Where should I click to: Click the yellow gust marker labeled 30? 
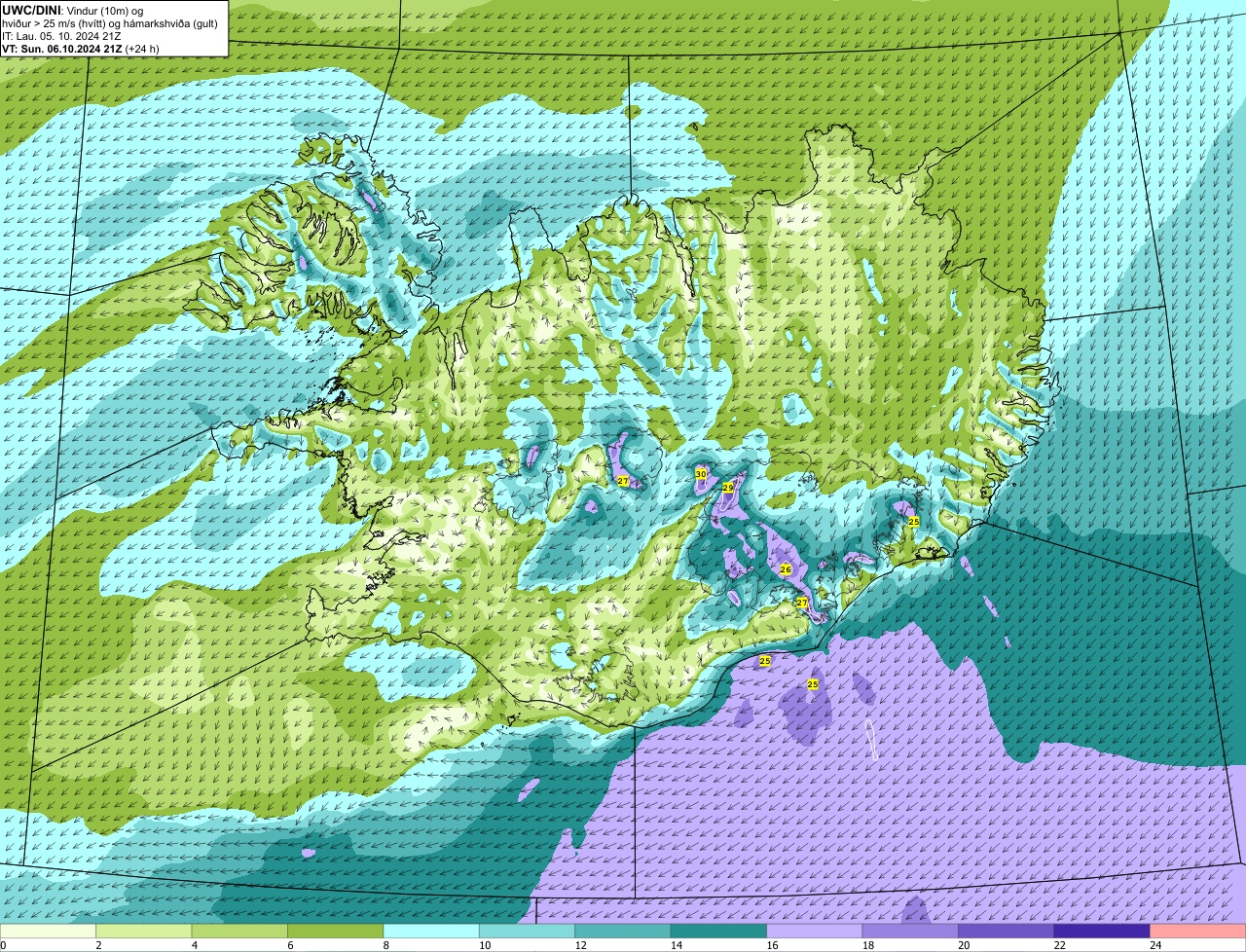(x=701, y=474)
